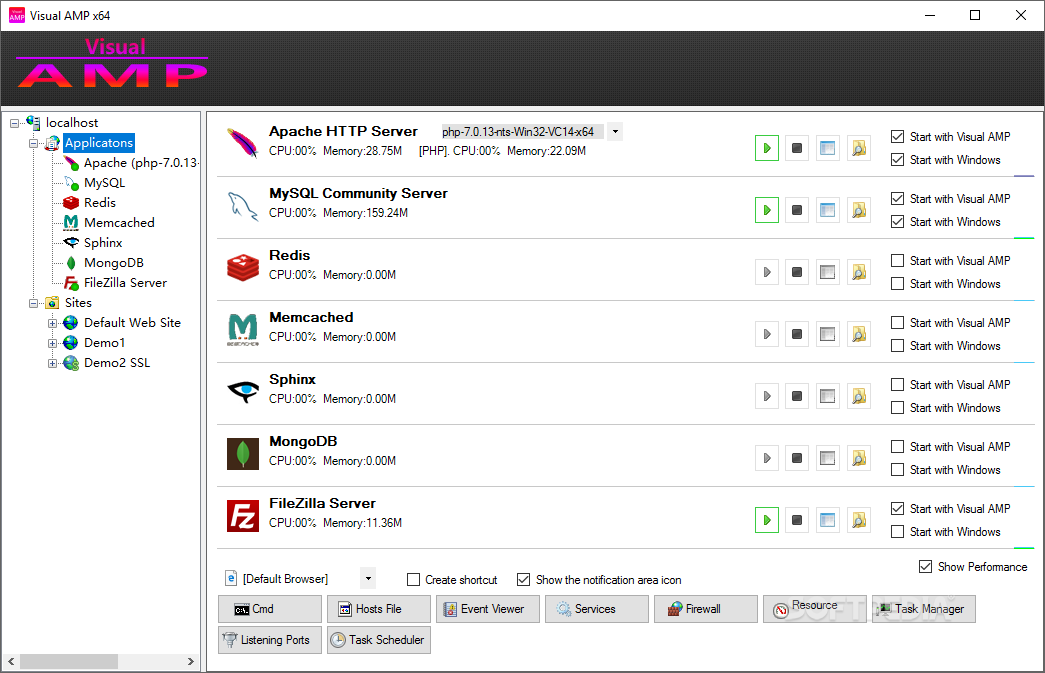This screenshot has height=673, width=1045.
Task: Start the Redis service play icon
Action: point(766,272)
